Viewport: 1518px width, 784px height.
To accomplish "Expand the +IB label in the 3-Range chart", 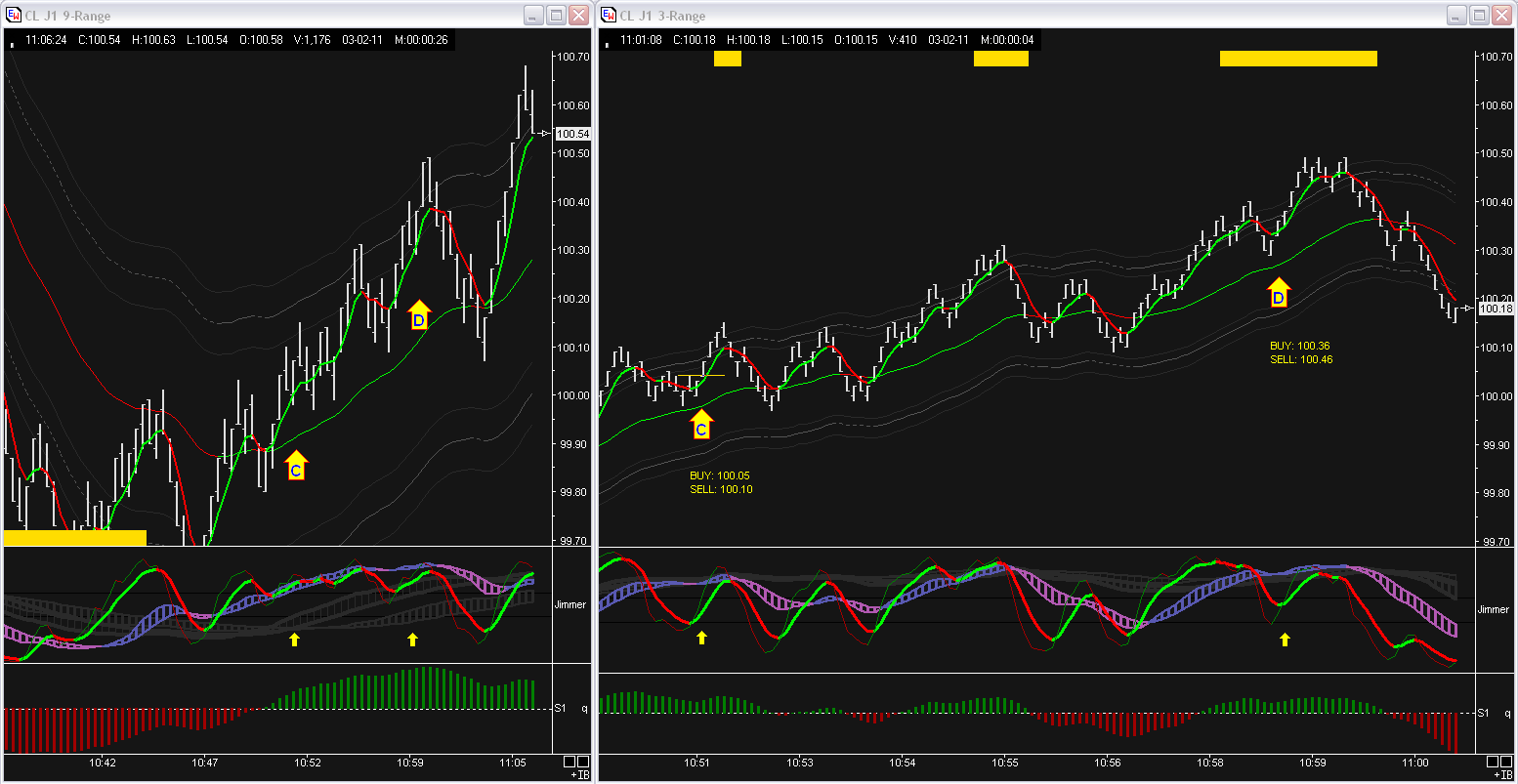I will click(1503, 775).
